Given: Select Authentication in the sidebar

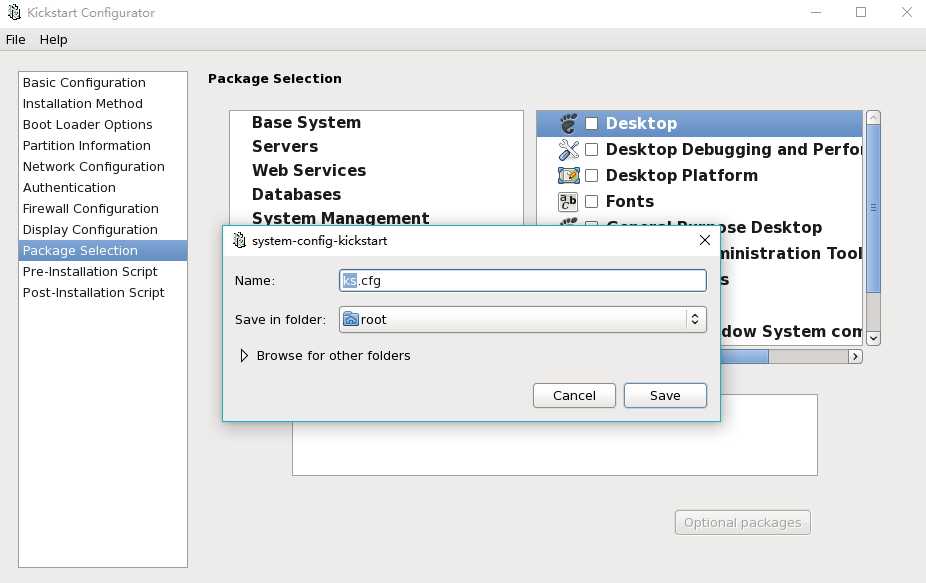Looking at the screenshot, I should [x=103, y=187].
